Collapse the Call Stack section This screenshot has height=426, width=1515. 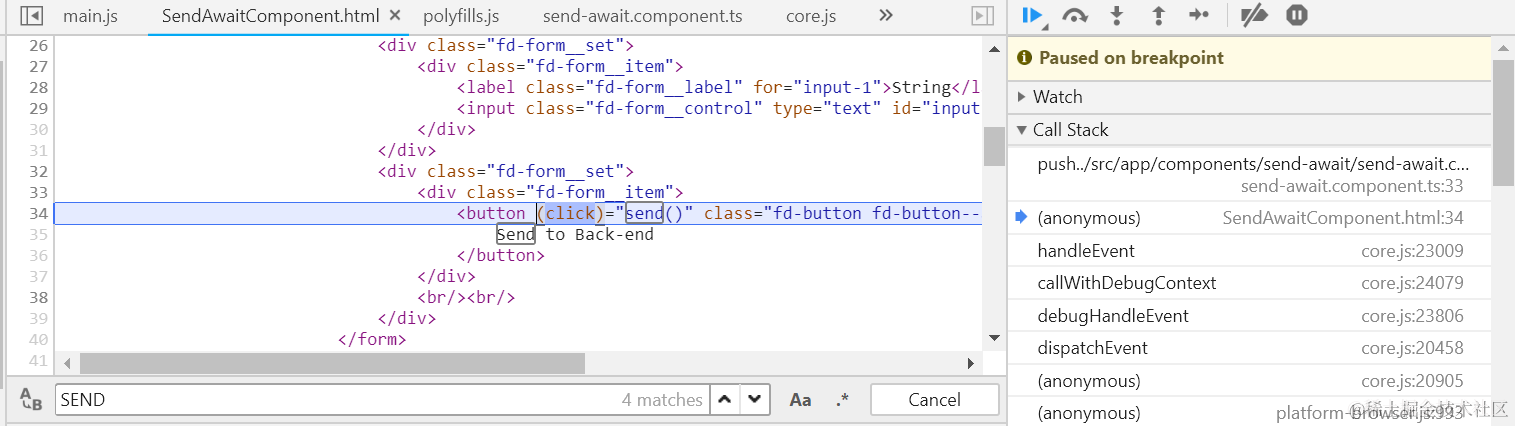coord(1249,130)
